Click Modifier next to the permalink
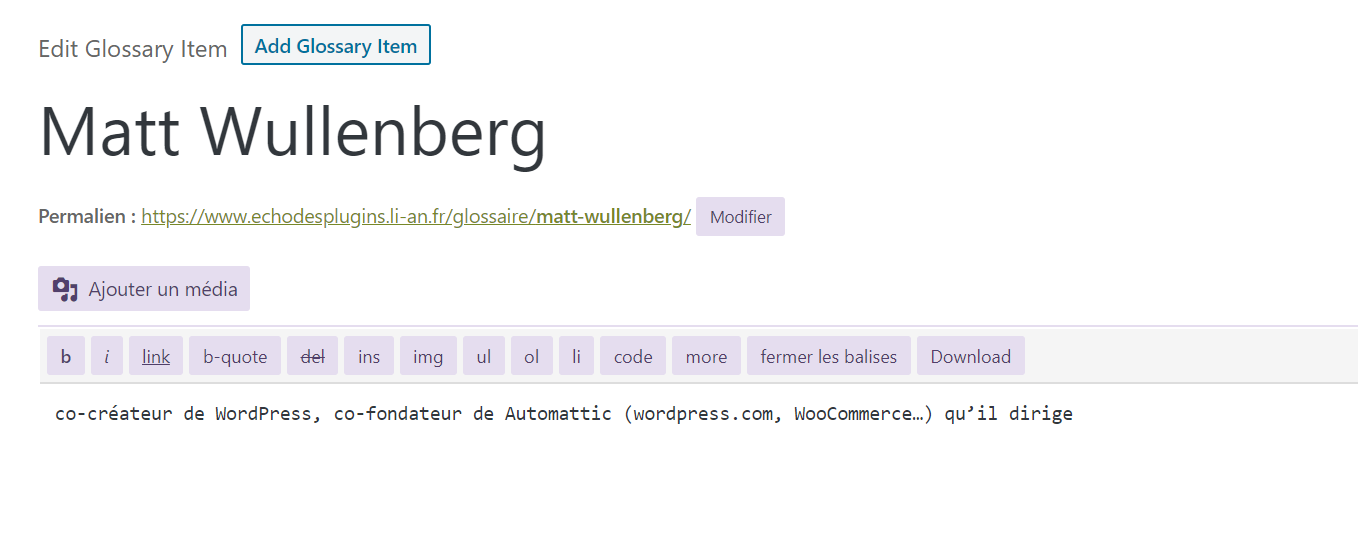 pos(740,217)
